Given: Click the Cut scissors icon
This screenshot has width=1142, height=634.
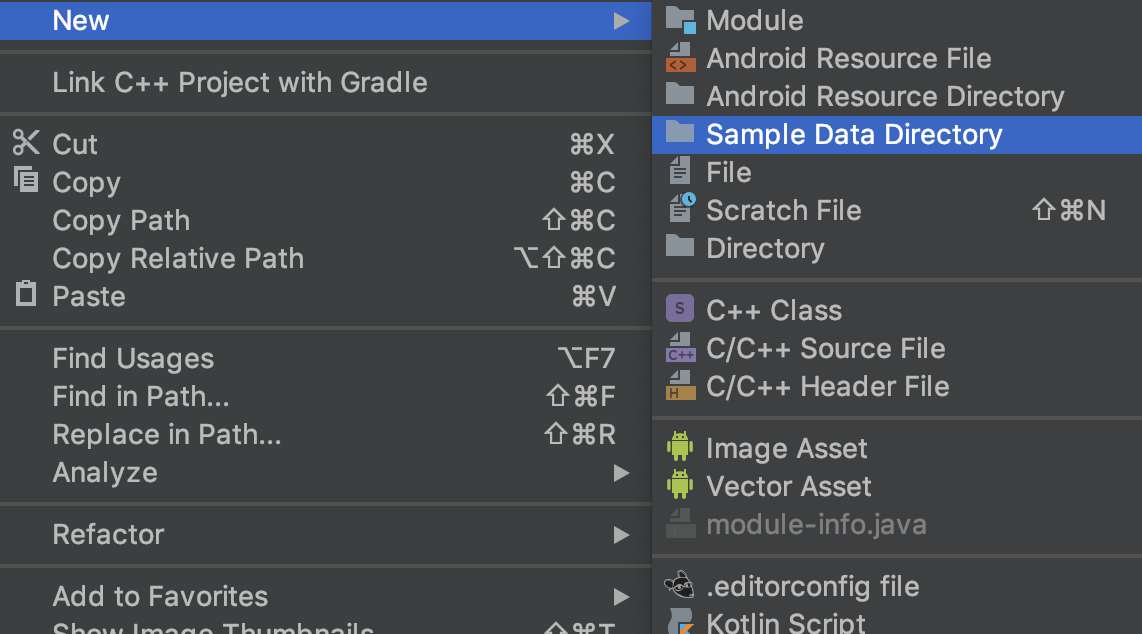Looking at the screenshot, I should pyautogui.click(x=26, y=143).
